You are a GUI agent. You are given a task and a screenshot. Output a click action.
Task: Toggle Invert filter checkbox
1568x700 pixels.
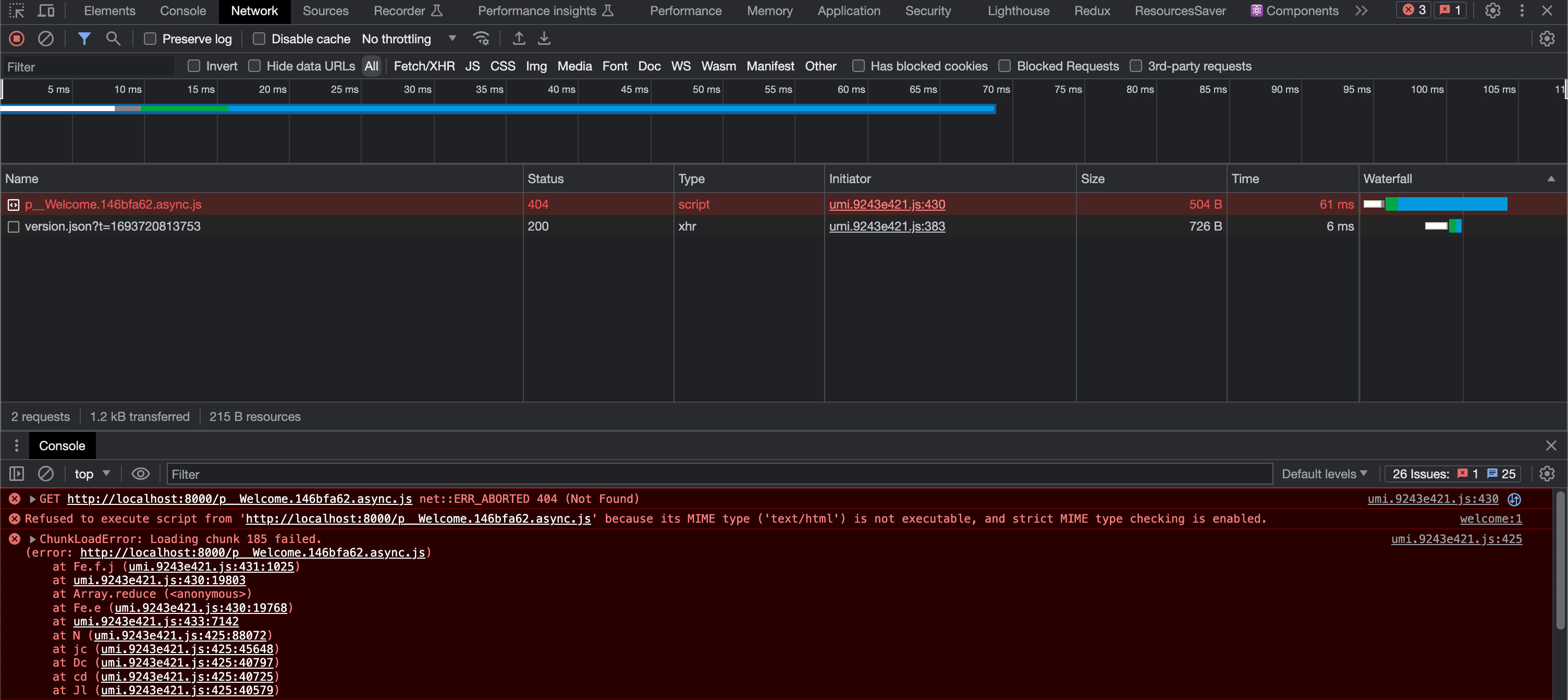click(x=194, y=66)
